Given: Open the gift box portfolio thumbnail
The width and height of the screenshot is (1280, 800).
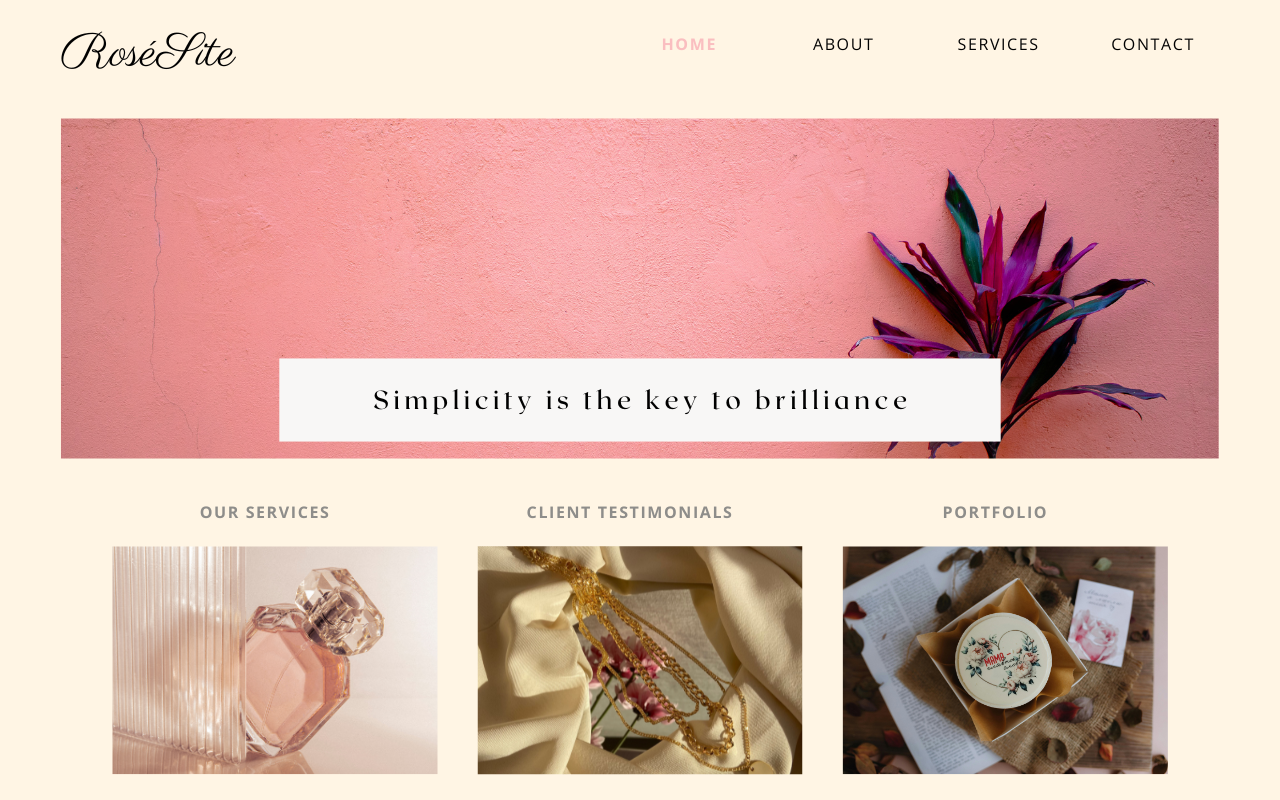Looking at the screenshot, I should (1005, 660).
